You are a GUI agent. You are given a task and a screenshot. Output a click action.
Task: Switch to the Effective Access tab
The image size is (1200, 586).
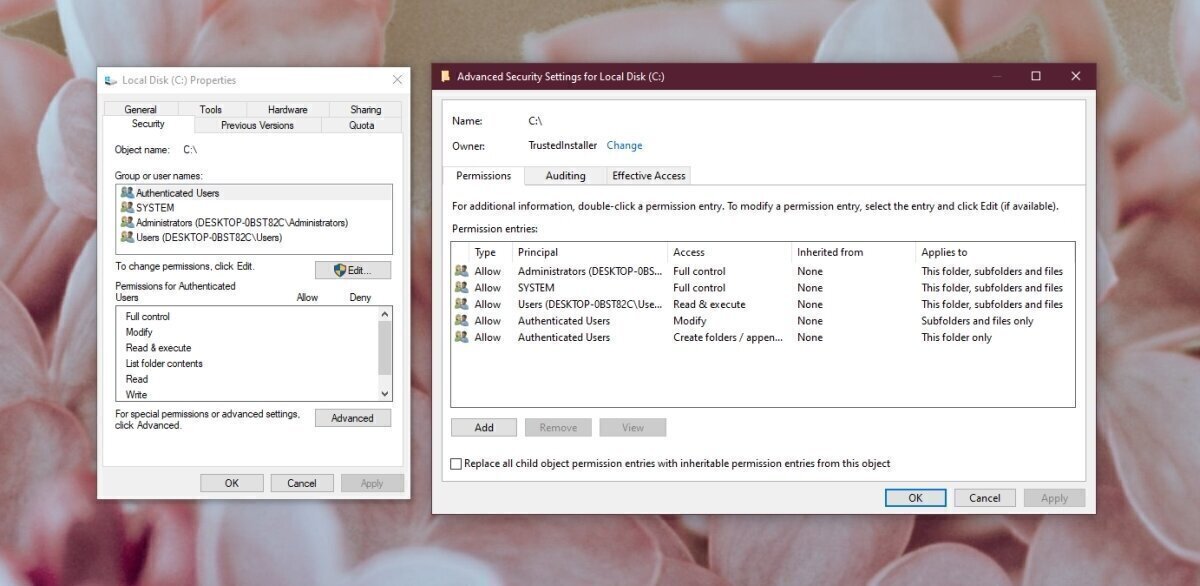pos(648,175)
